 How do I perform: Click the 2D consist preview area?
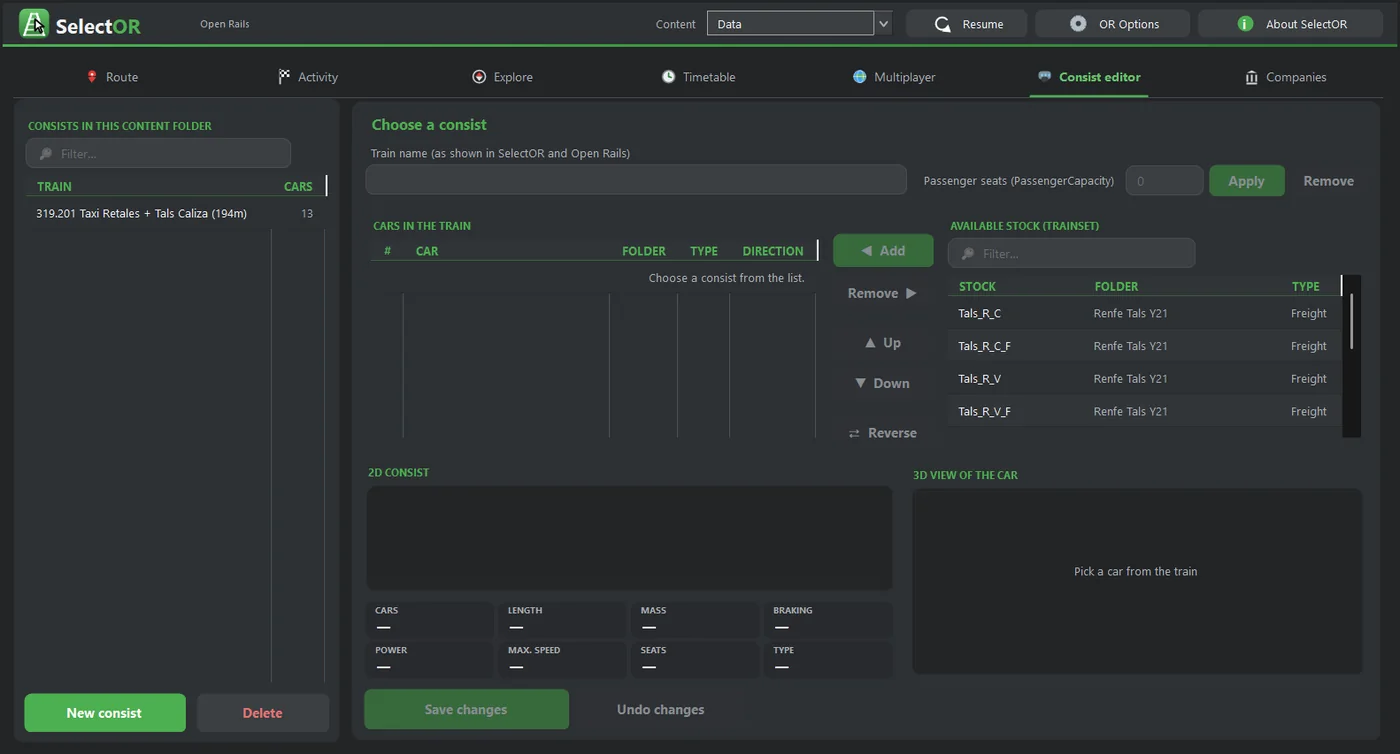(x=629, y=538)
